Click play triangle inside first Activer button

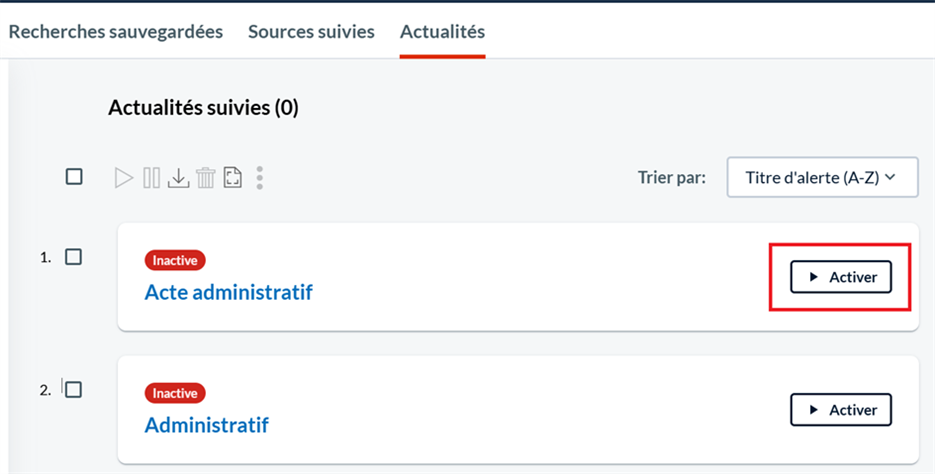(813, 277)
